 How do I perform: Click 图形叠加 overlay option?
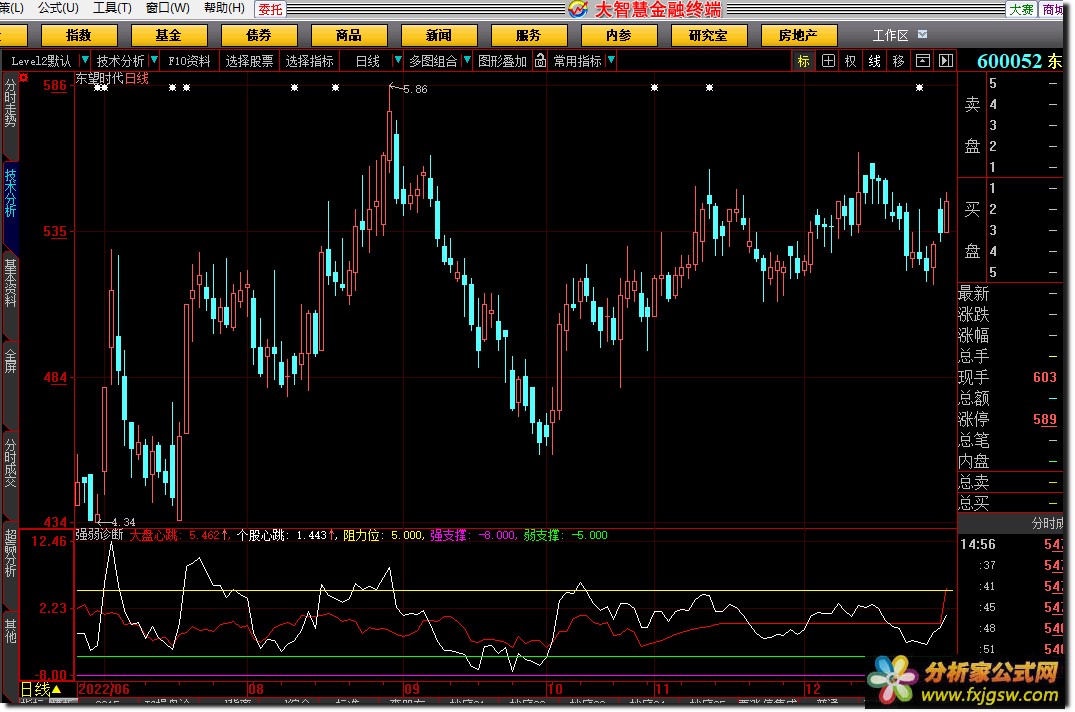tap(503, 61)
